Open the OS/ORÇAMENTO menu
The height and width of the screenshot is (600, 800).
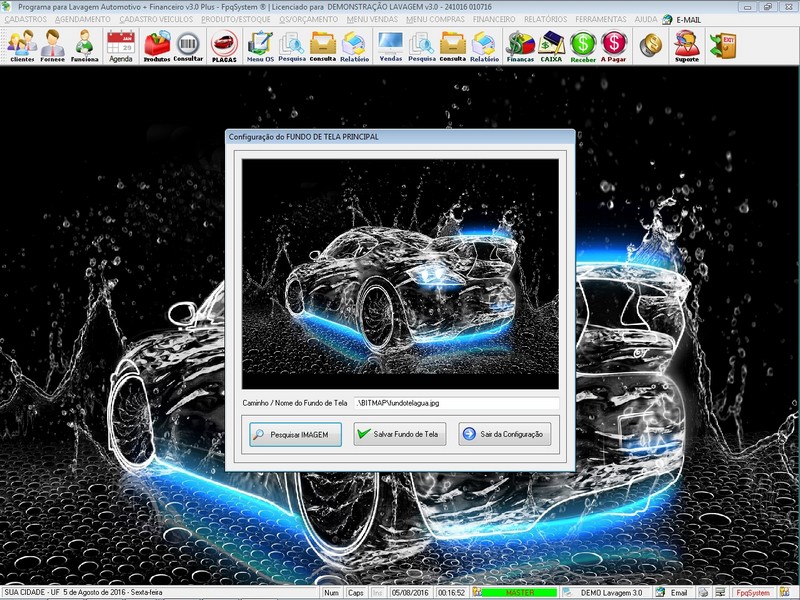point(309,19)
